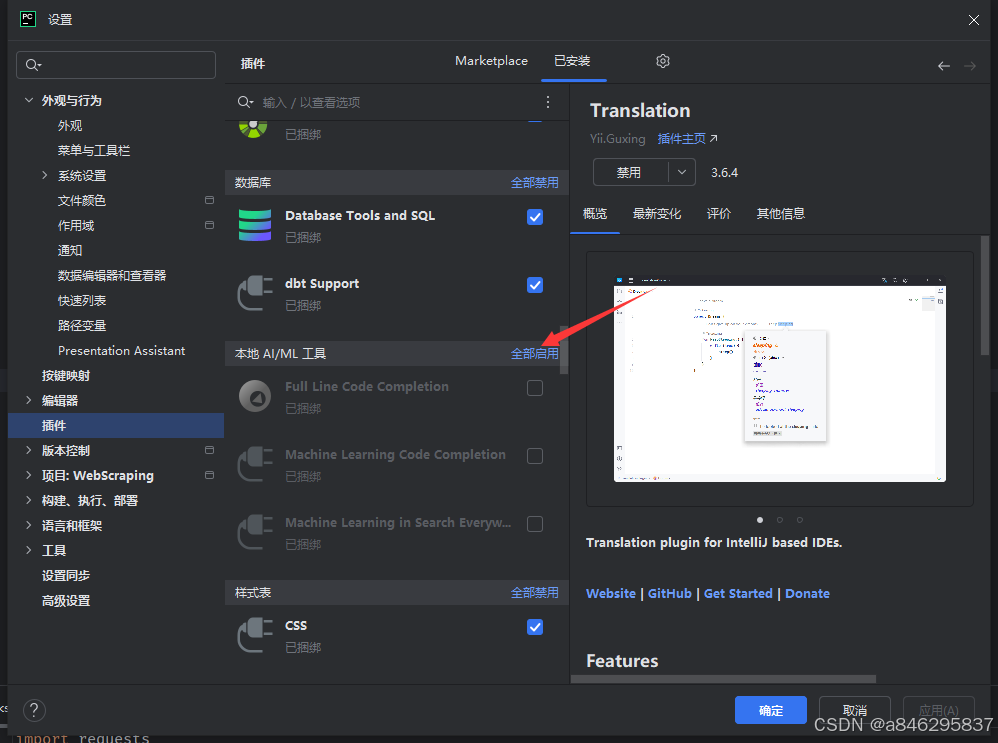Enable Full Line Code Completion checkbox
The width and height of the screenshot is (998, 743).
tap(535, 388)
